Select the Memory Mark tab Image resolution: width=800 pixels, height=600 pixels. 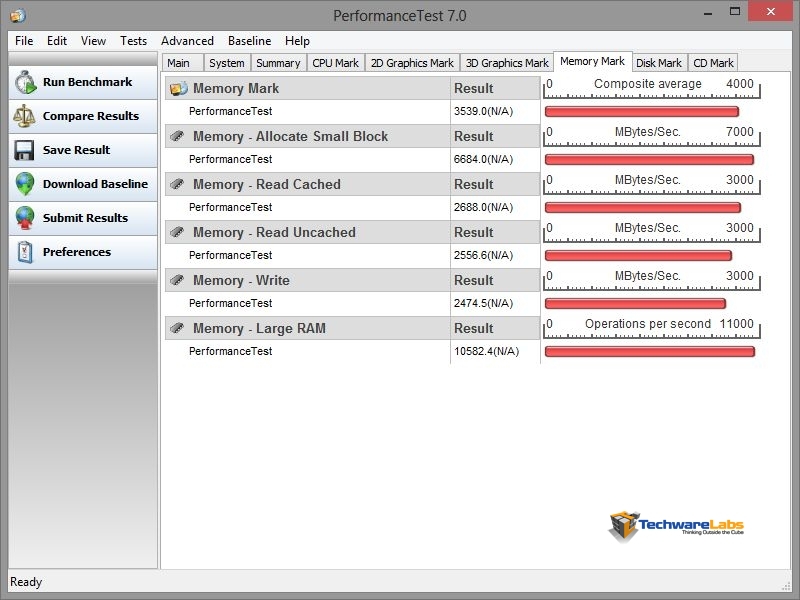click(x=593, y=61)
